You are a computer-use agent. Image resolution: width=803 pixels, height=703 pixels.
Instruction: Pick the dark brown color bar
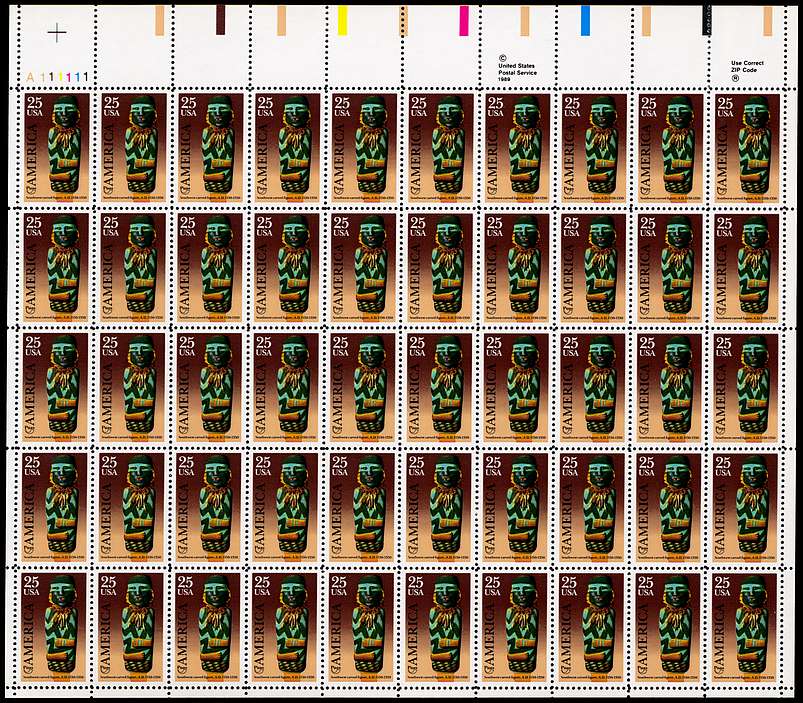[220, 20]
